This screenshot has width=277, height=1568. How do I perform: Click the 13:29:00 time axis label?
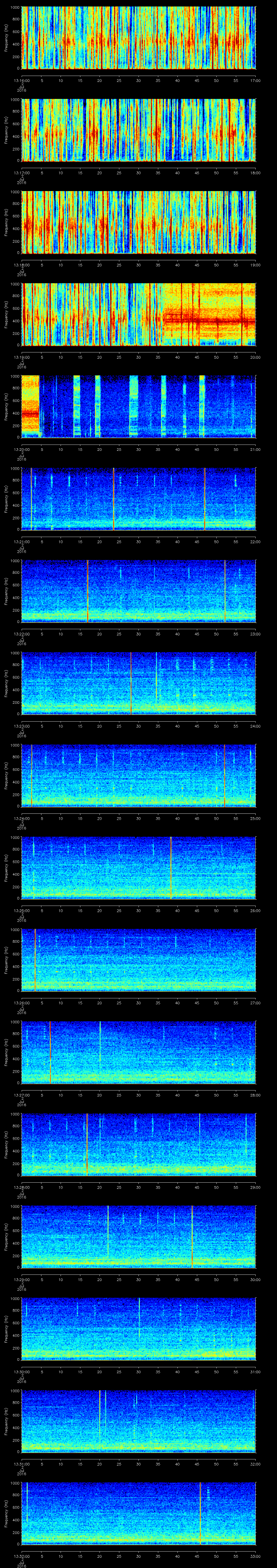tap(21, 1279)
